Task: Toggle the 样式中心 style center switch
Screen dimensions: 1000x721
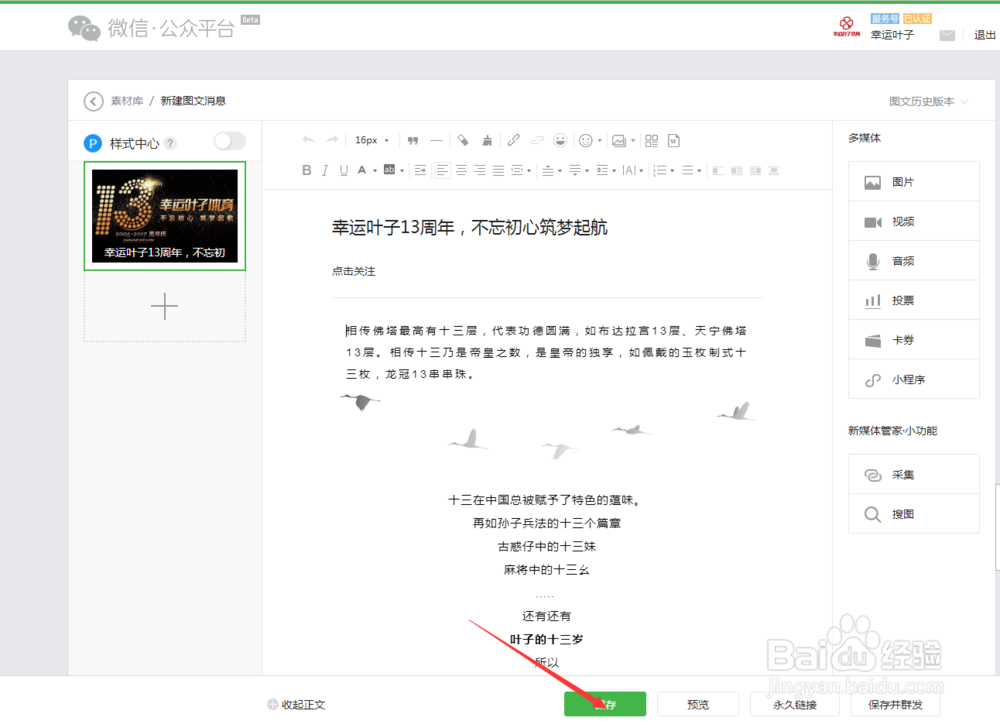Action: [x=229, y=142]
